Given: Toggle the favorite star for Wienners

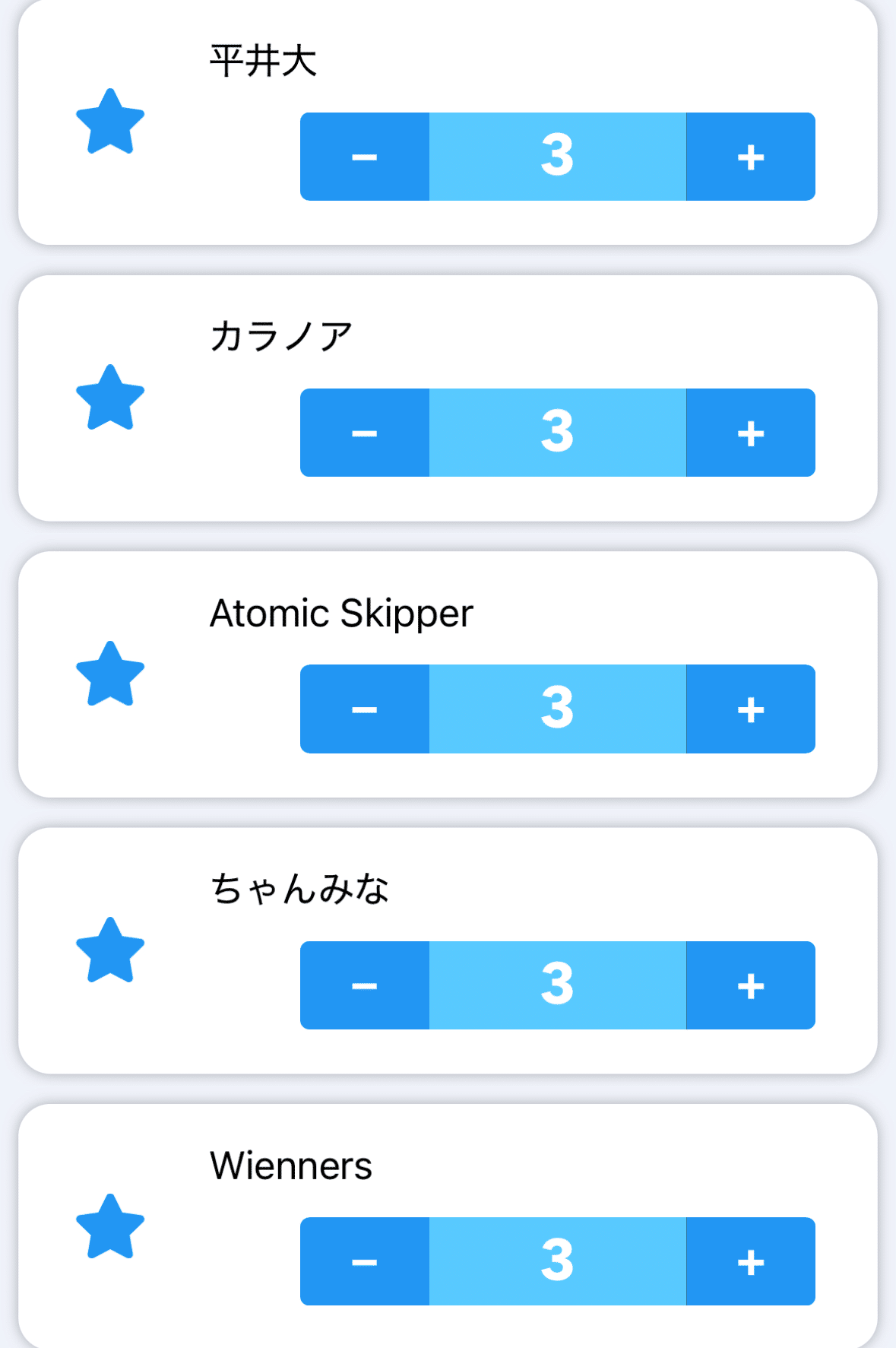Looking at the screenshot, I should click(110, 1227).
